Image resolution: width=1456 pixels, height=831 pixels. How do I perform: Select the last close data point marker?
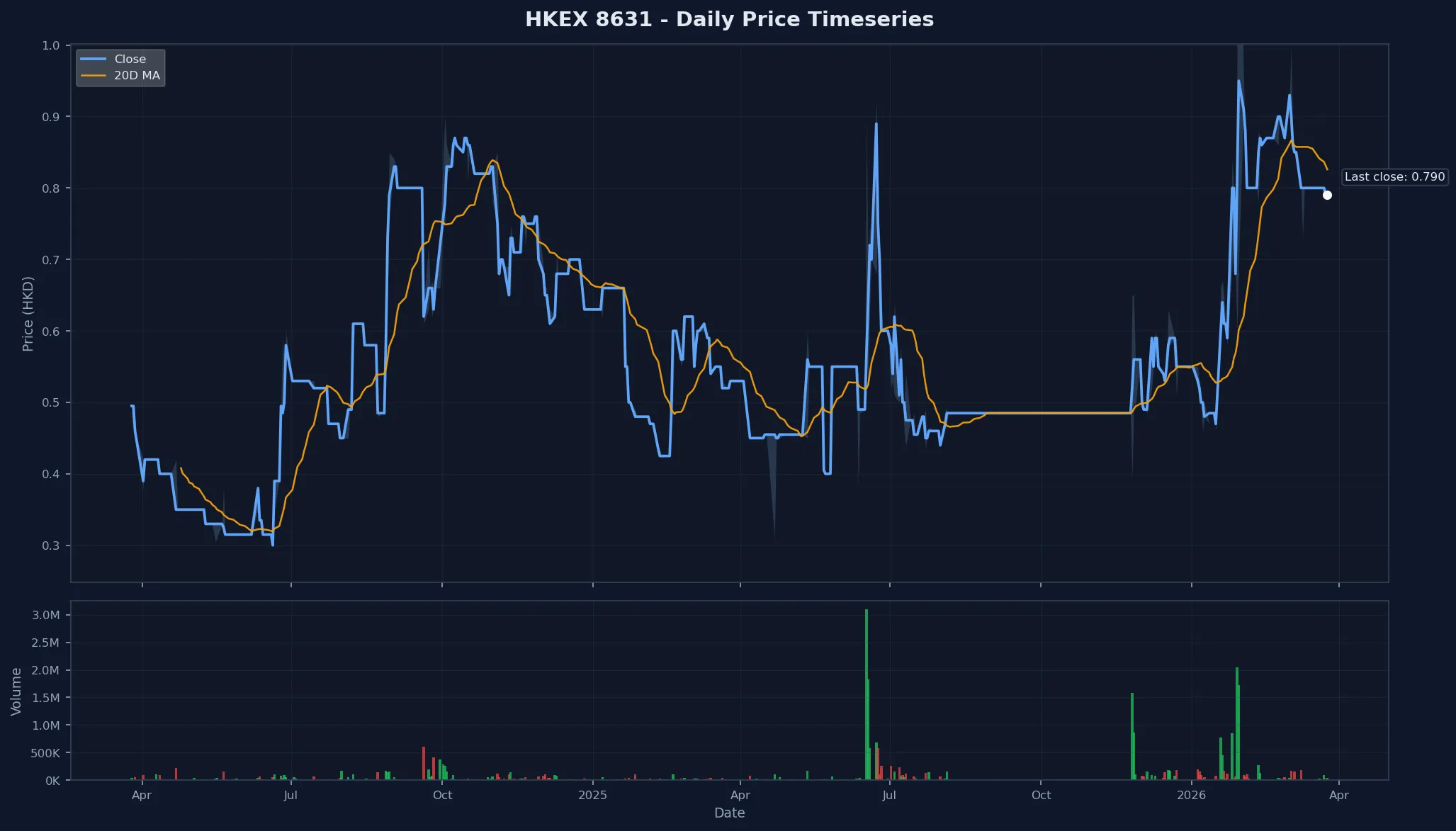(1328, 195)
